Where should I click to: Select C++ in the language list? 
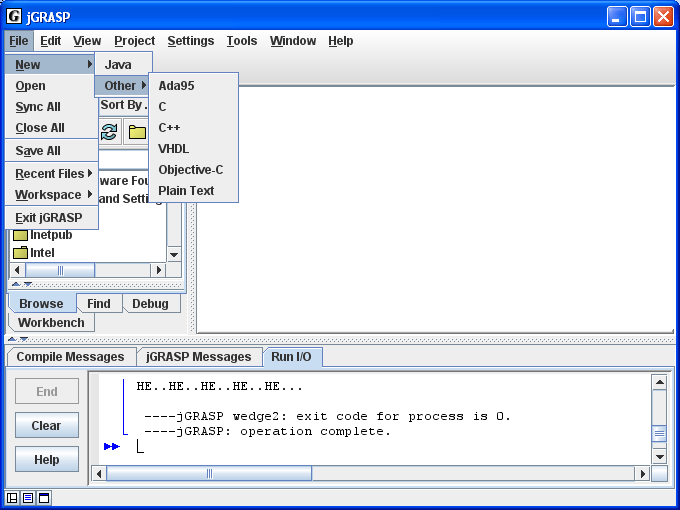tap(193, 128)
